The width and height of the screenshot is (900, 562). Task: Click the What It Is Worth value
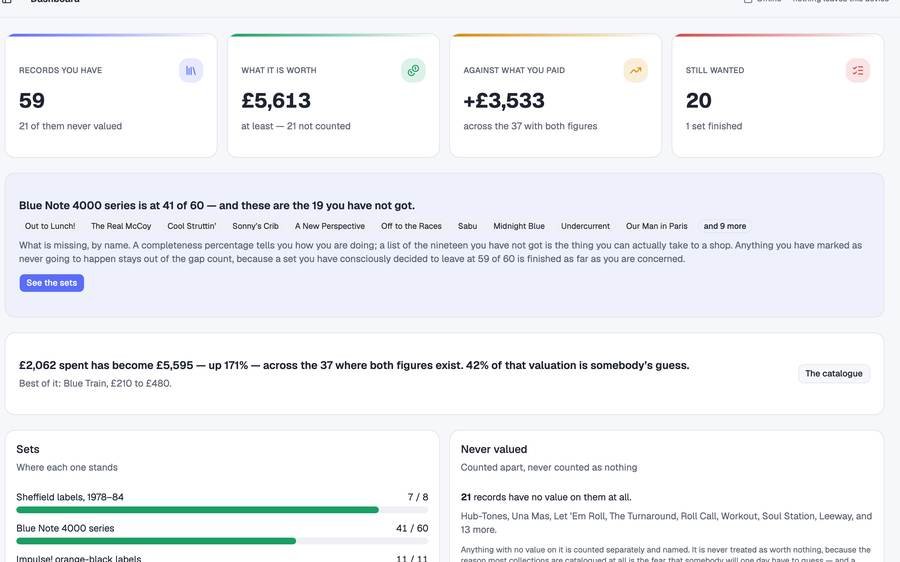click(276, 101)
